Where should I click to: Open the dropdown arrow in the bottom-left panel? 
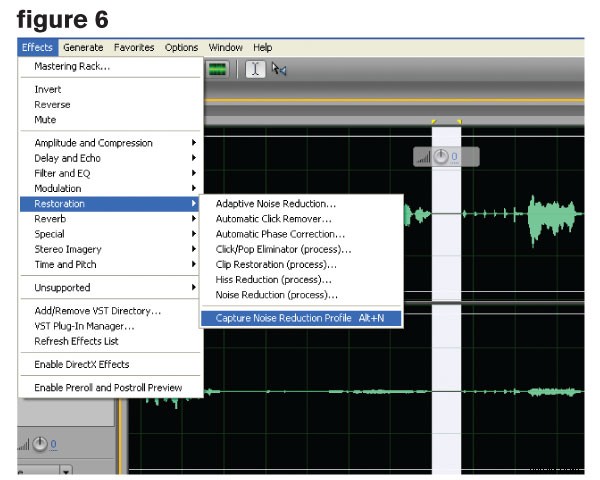point(66,470)
